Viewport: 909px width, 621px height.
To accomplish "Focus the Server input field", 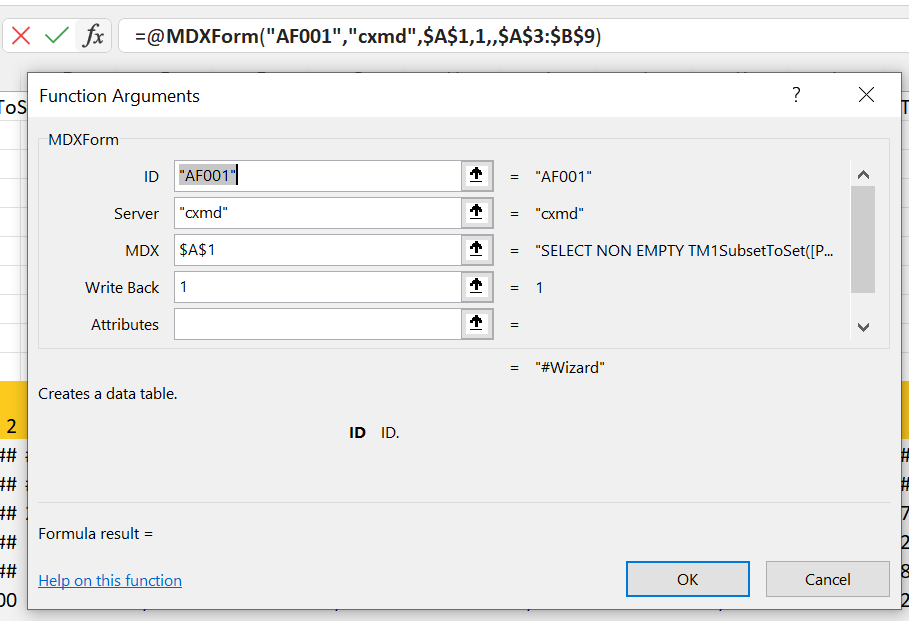I will tap(317, 213).
